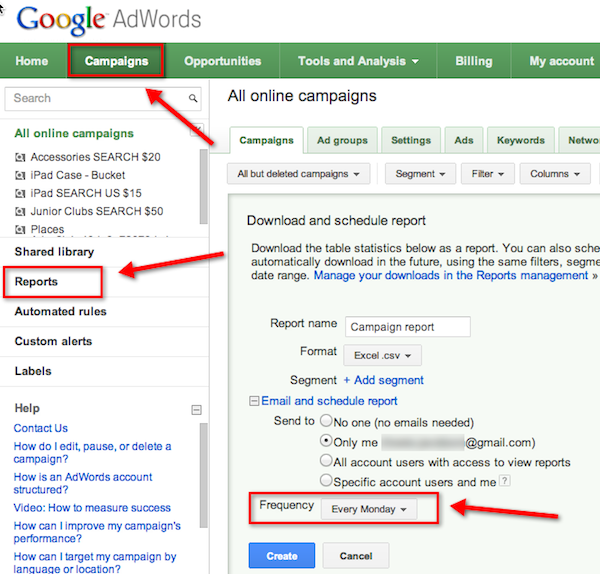This screenshot has width=600, height=574.
Task: Open the Billing tab
Action: (474, 61)
